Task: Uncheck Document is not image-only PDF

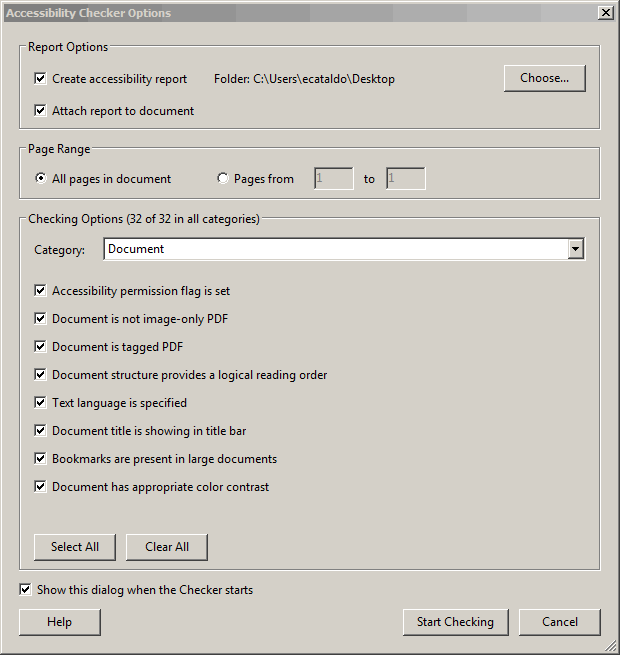Action: [41, 319]
